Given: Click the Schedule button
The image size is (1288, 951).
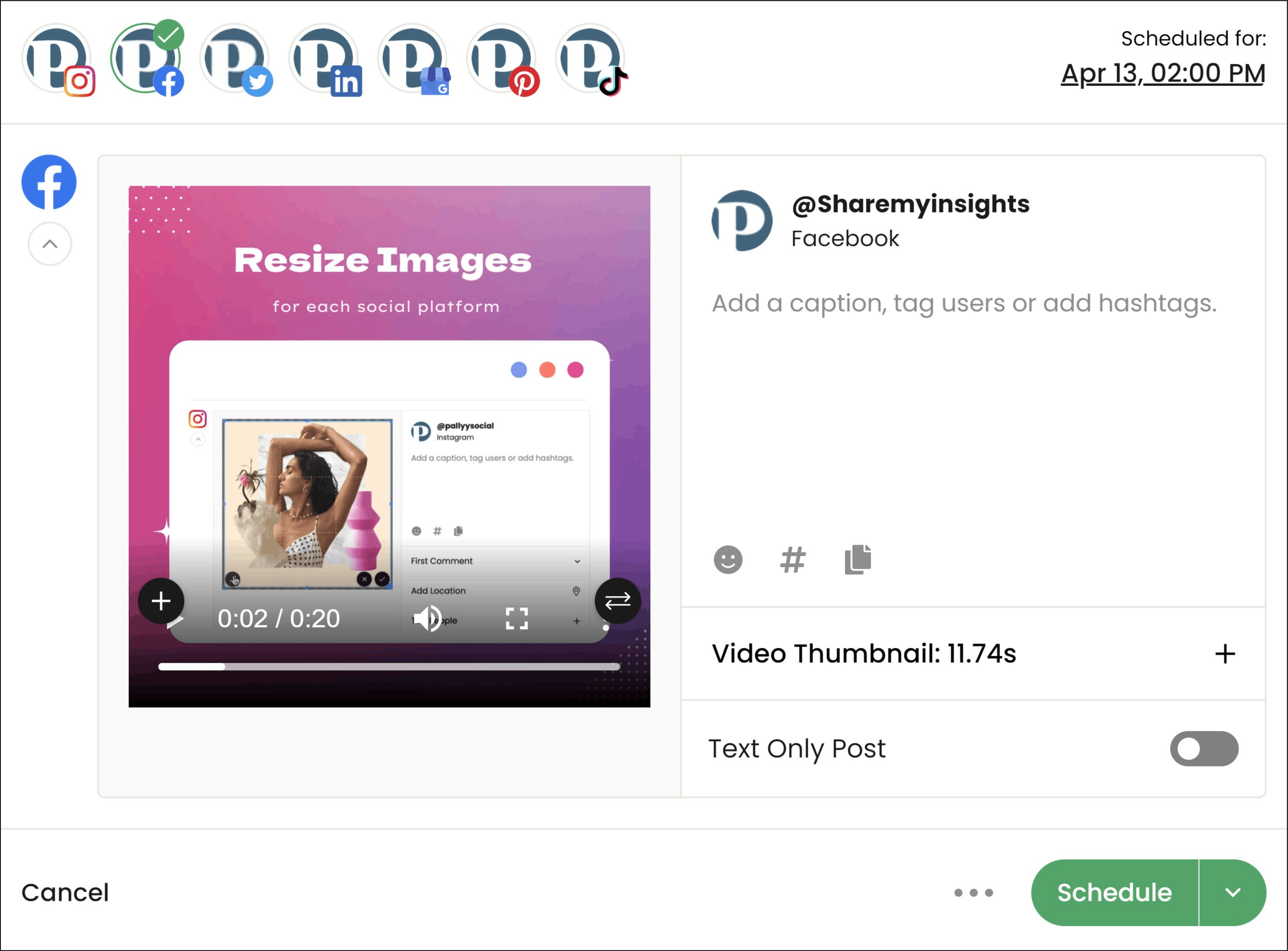Looking at the screenshot, I should pos(1115,893).
